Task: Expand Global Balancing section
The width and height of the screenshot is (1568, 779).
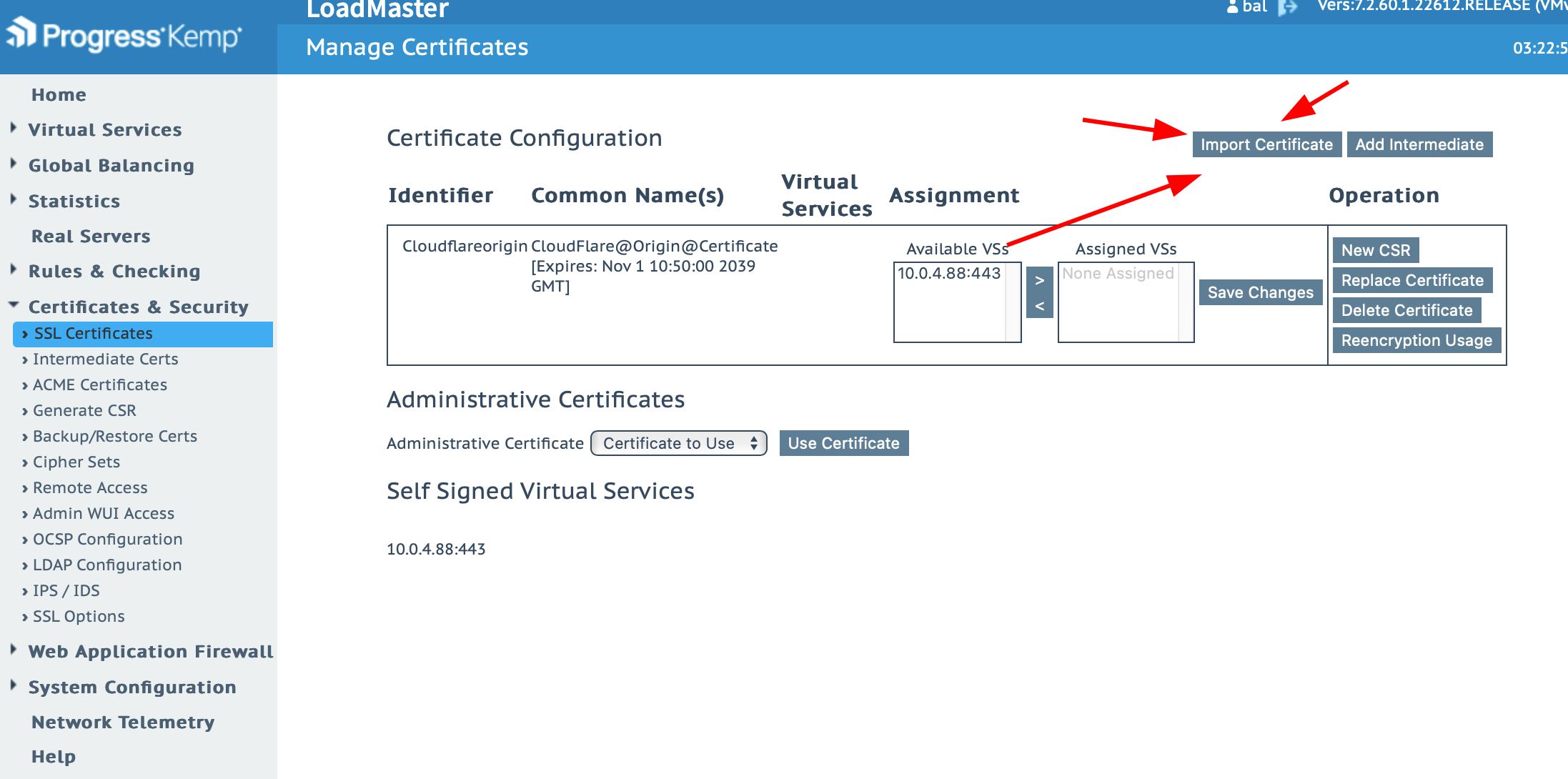Action: tap(111, 166)
